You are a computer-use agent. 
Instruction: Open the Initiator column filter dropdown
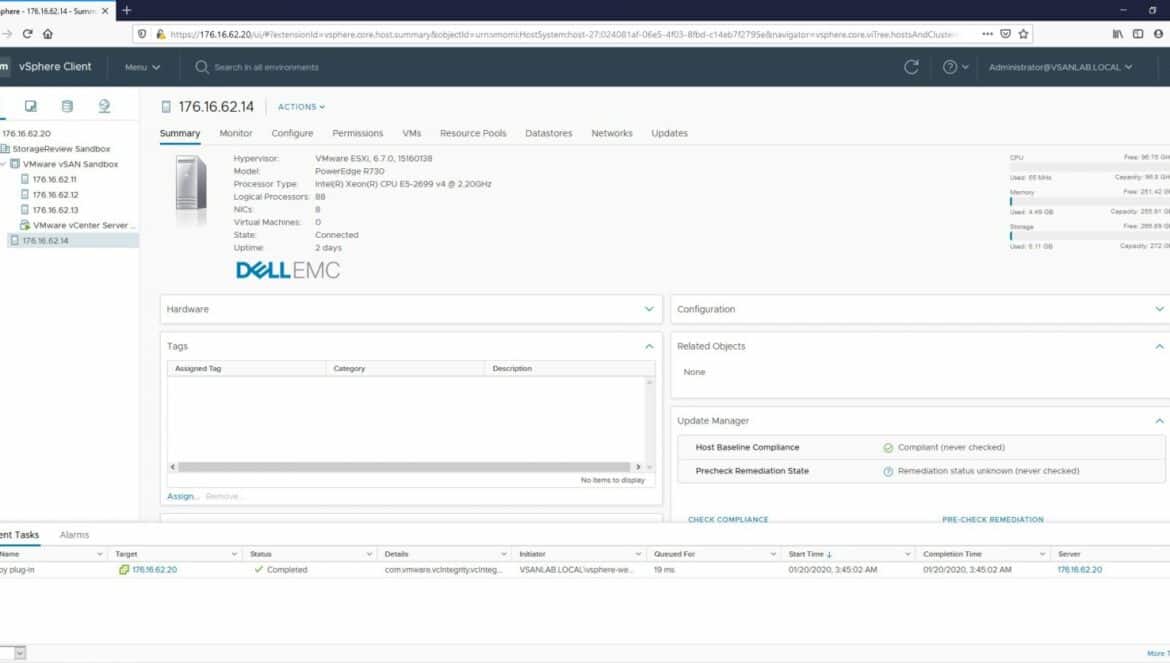pos(638,554)
